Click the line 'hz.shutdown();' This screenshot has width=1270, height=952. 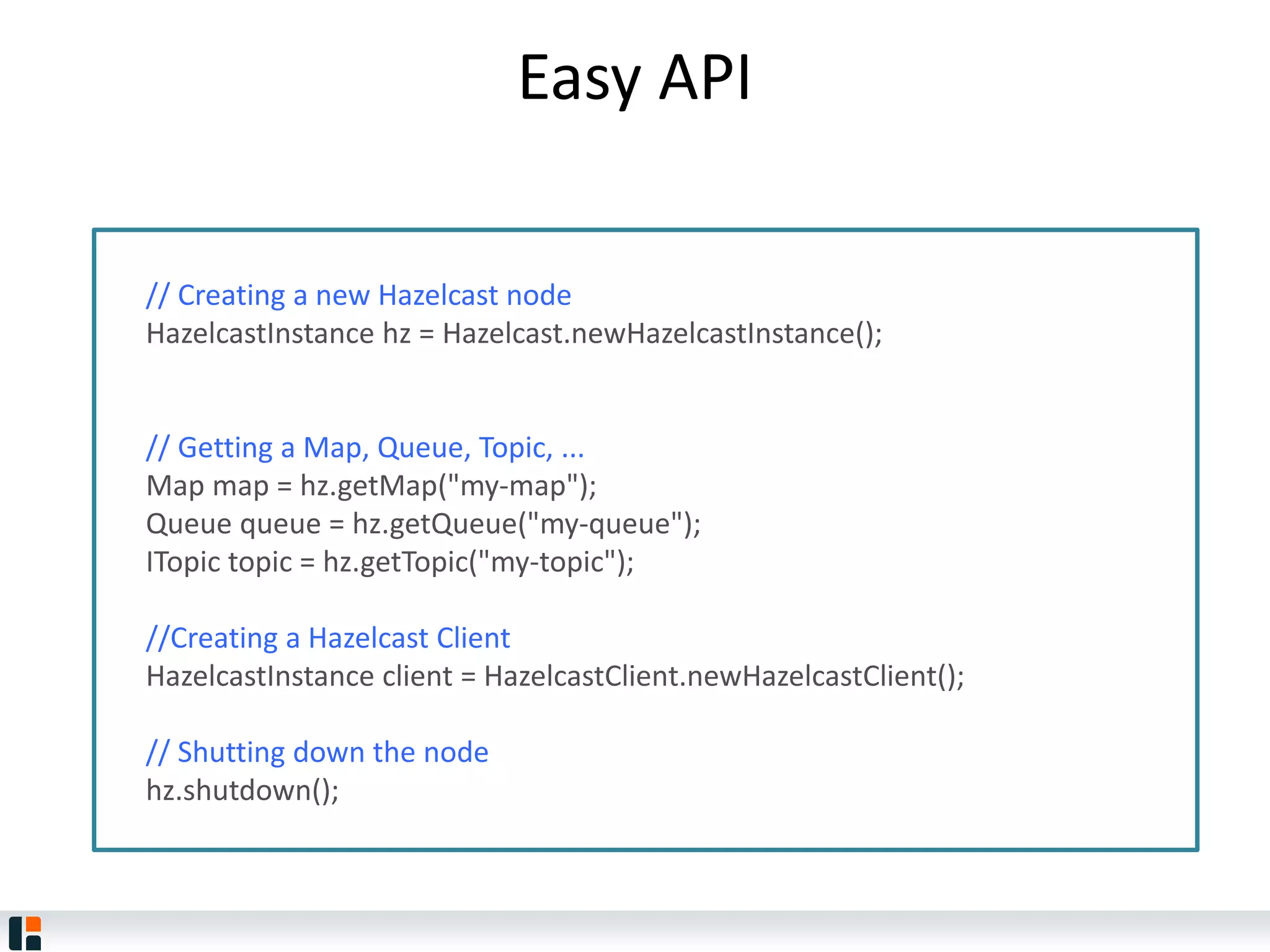[x=242, y=790]
